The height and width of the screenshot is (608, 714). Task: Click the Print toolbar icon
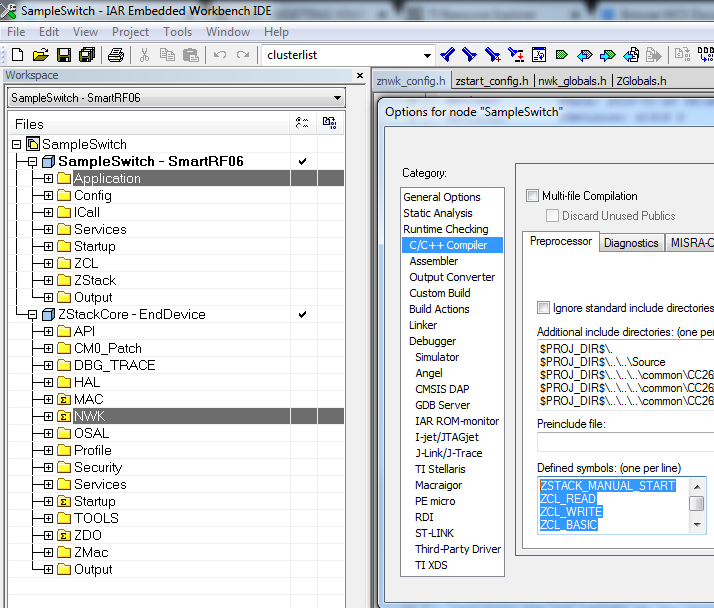click(x=116, y=55)
